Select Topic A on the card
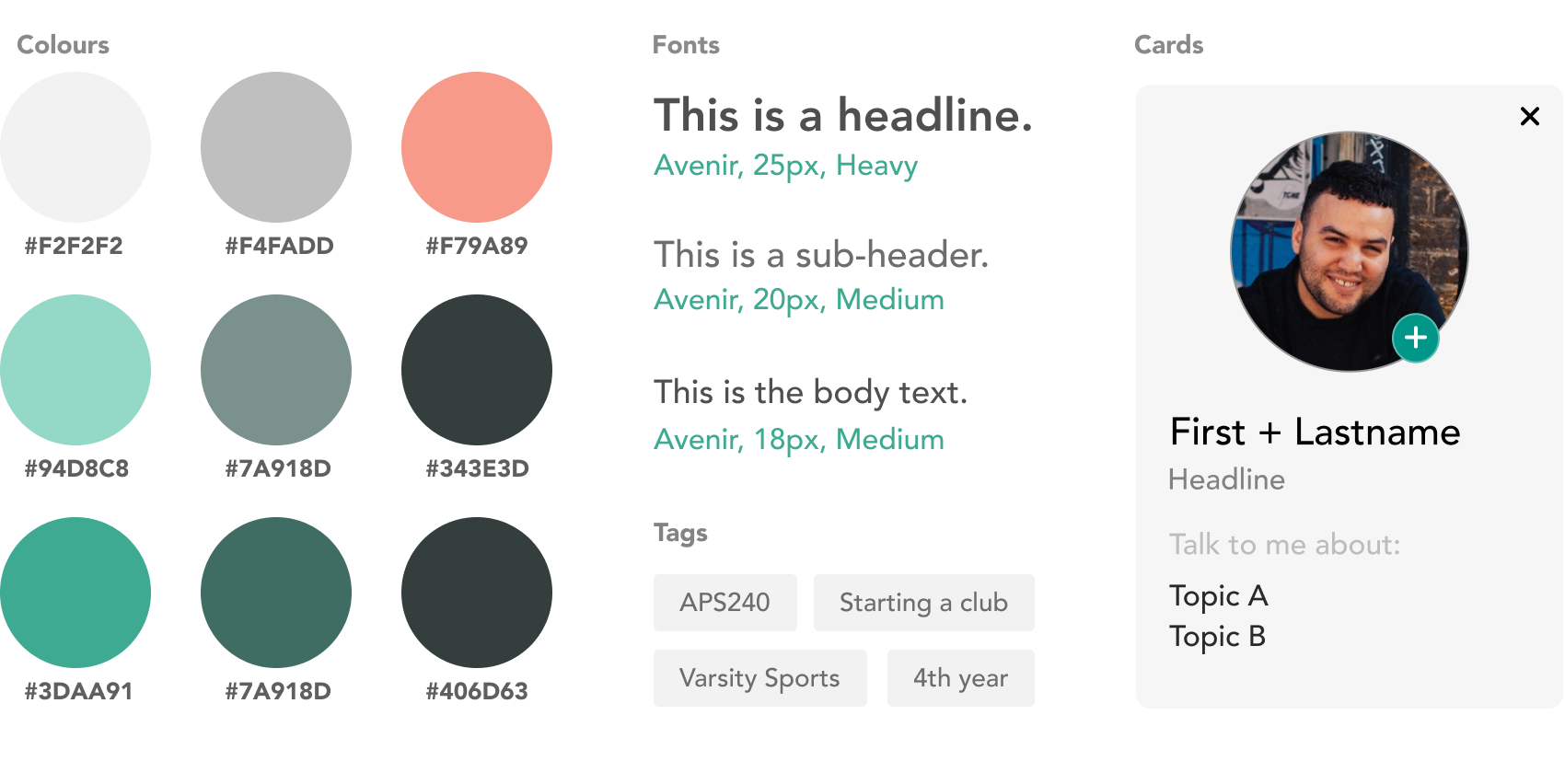Screen dimensions: 1565x784 click(x=1219, y=596)
